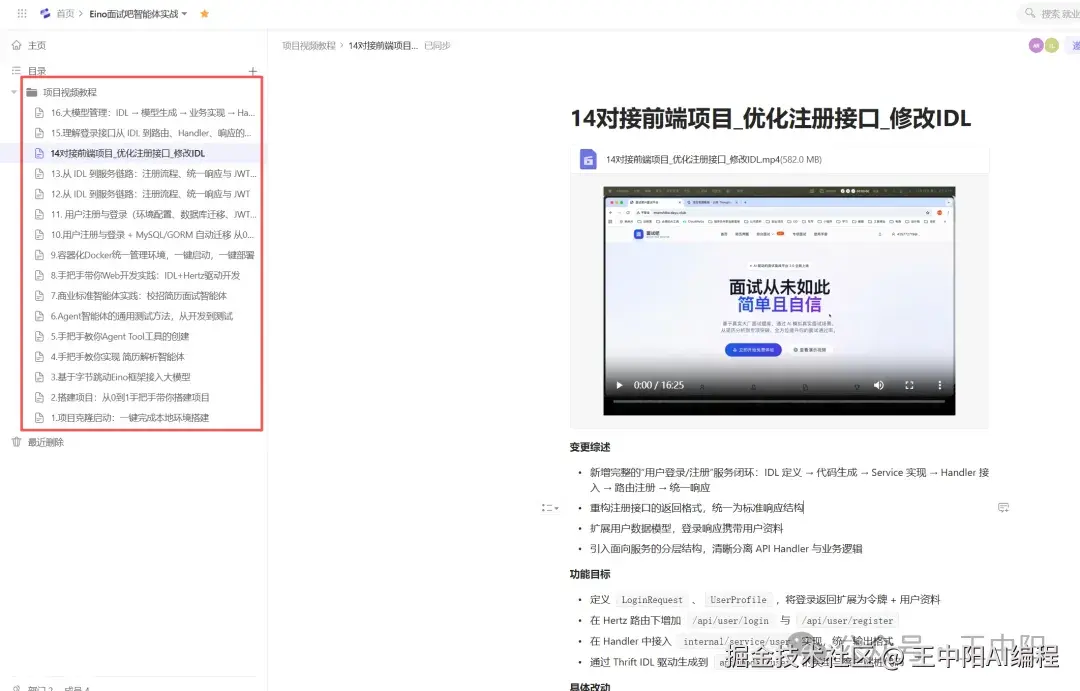
Task: Go to 项目视频教程 in the document breadcrumb
Action: click(309, 45)
